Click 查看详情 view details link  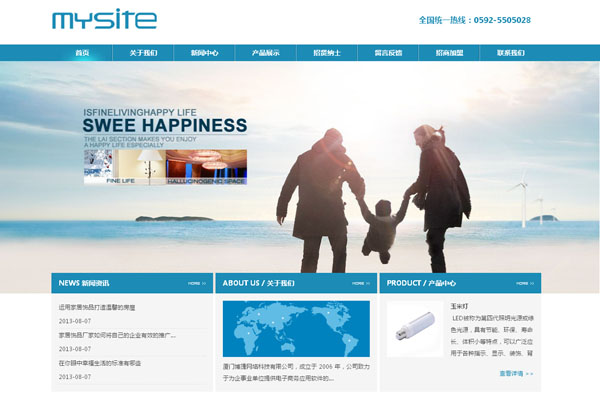[516, 373]
